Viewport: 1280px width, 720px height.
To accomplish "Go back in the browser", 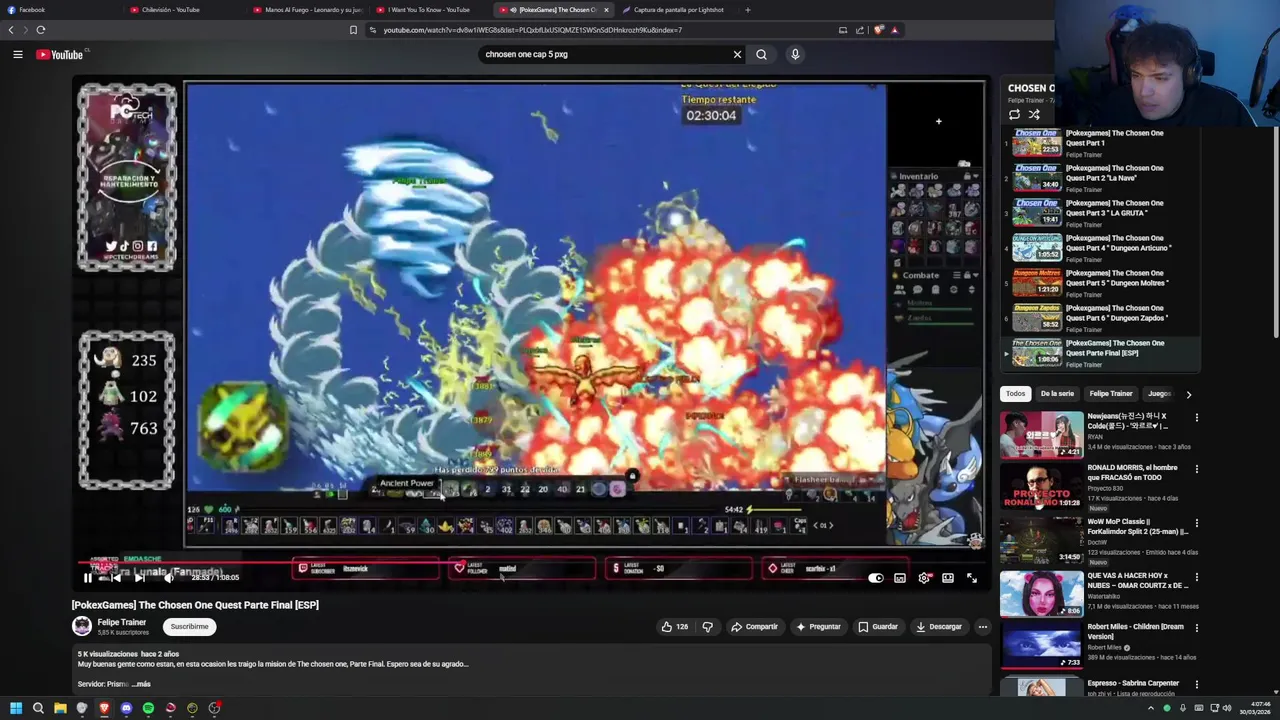I will point(11,30).
